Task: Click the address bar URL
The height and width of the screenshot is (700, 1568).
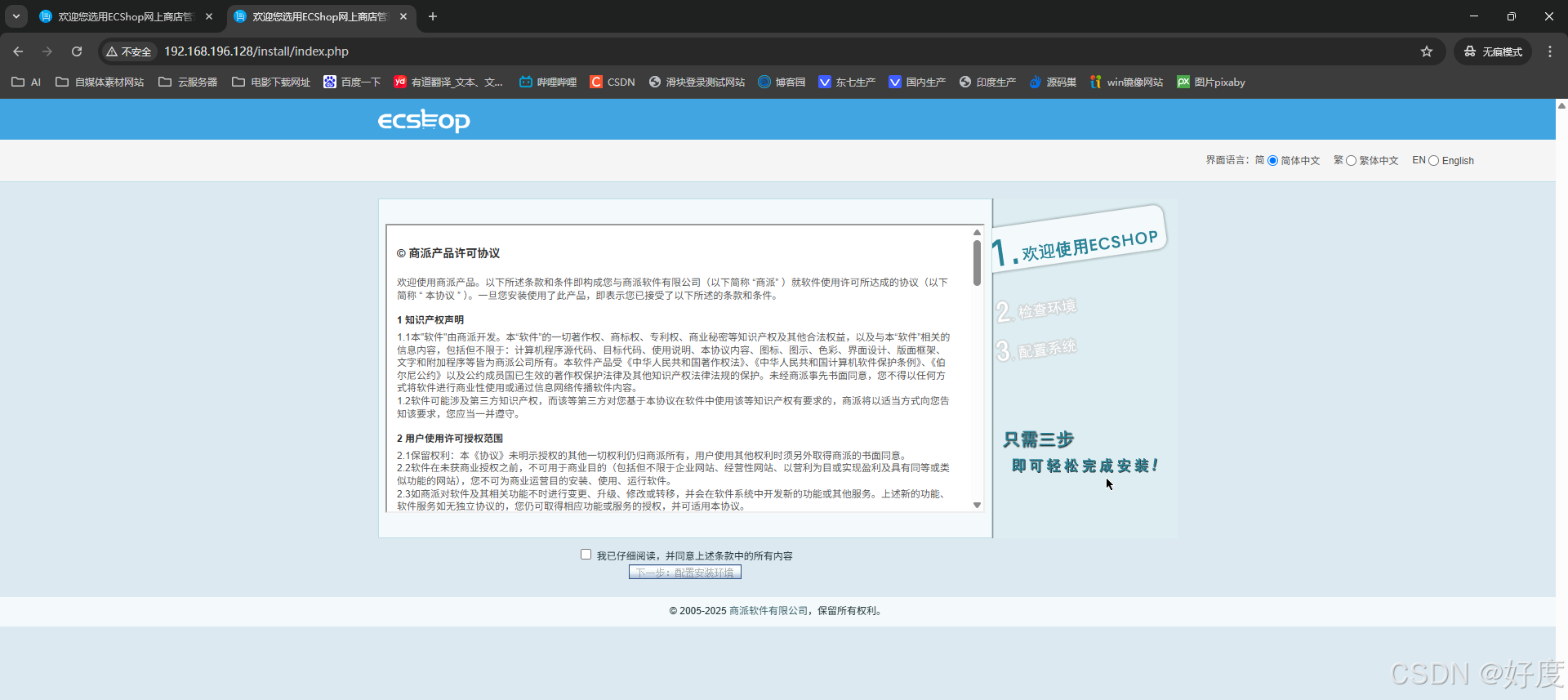Action: pos(256,51)
